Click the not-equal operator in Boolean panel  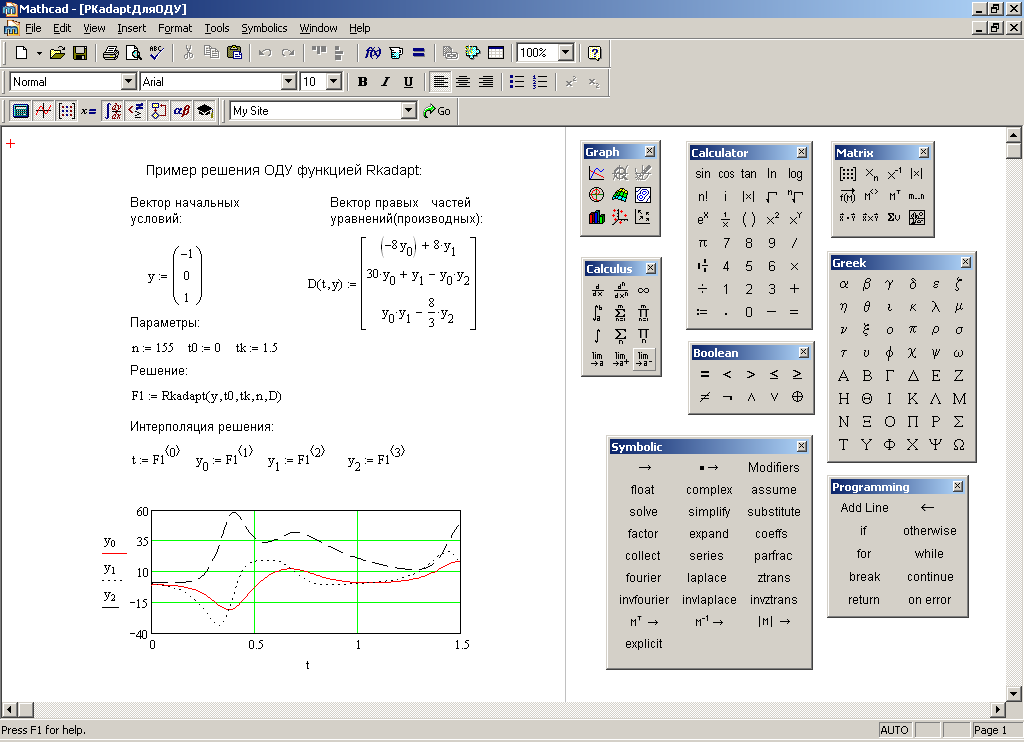coord(704,396)
